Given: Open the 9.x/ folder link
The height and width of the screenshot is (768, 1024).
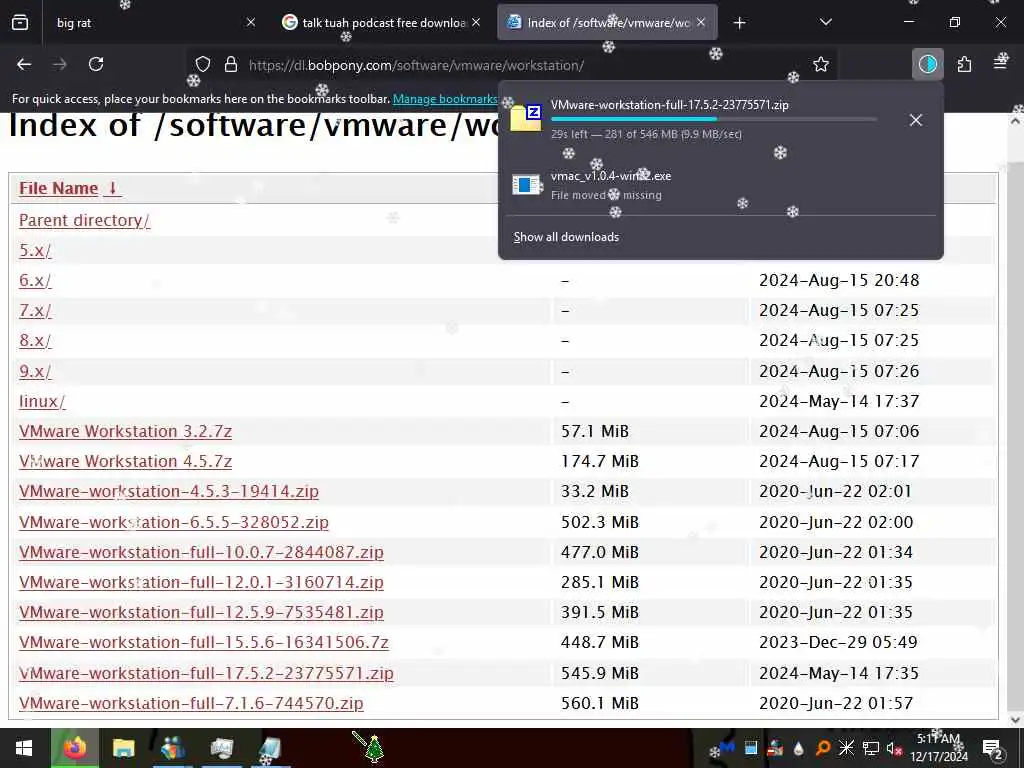Looking at the screenshot, I should [35, 372].
